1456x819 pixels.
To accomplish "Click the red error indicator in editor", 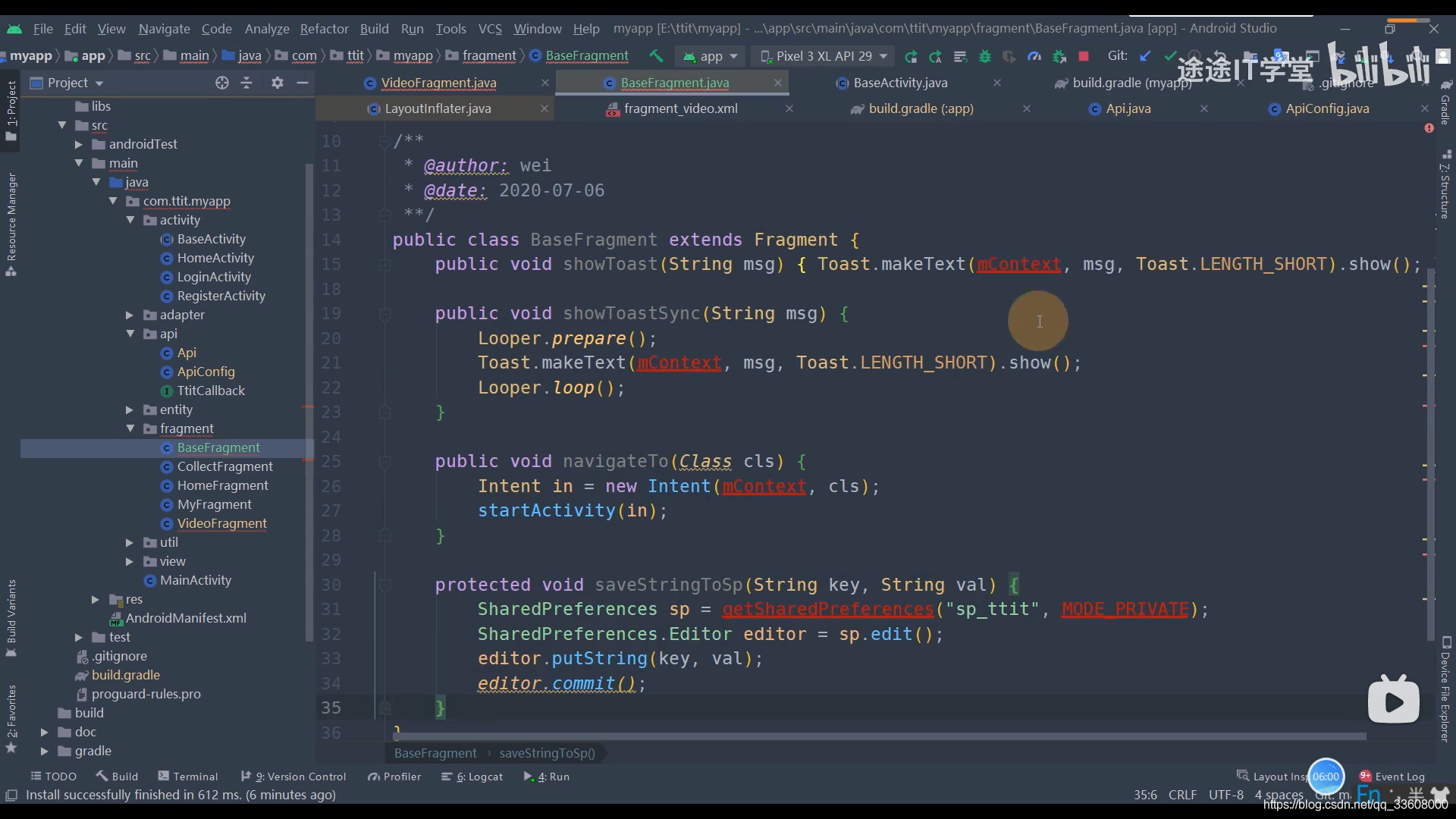I will [x=1429, y=128].
